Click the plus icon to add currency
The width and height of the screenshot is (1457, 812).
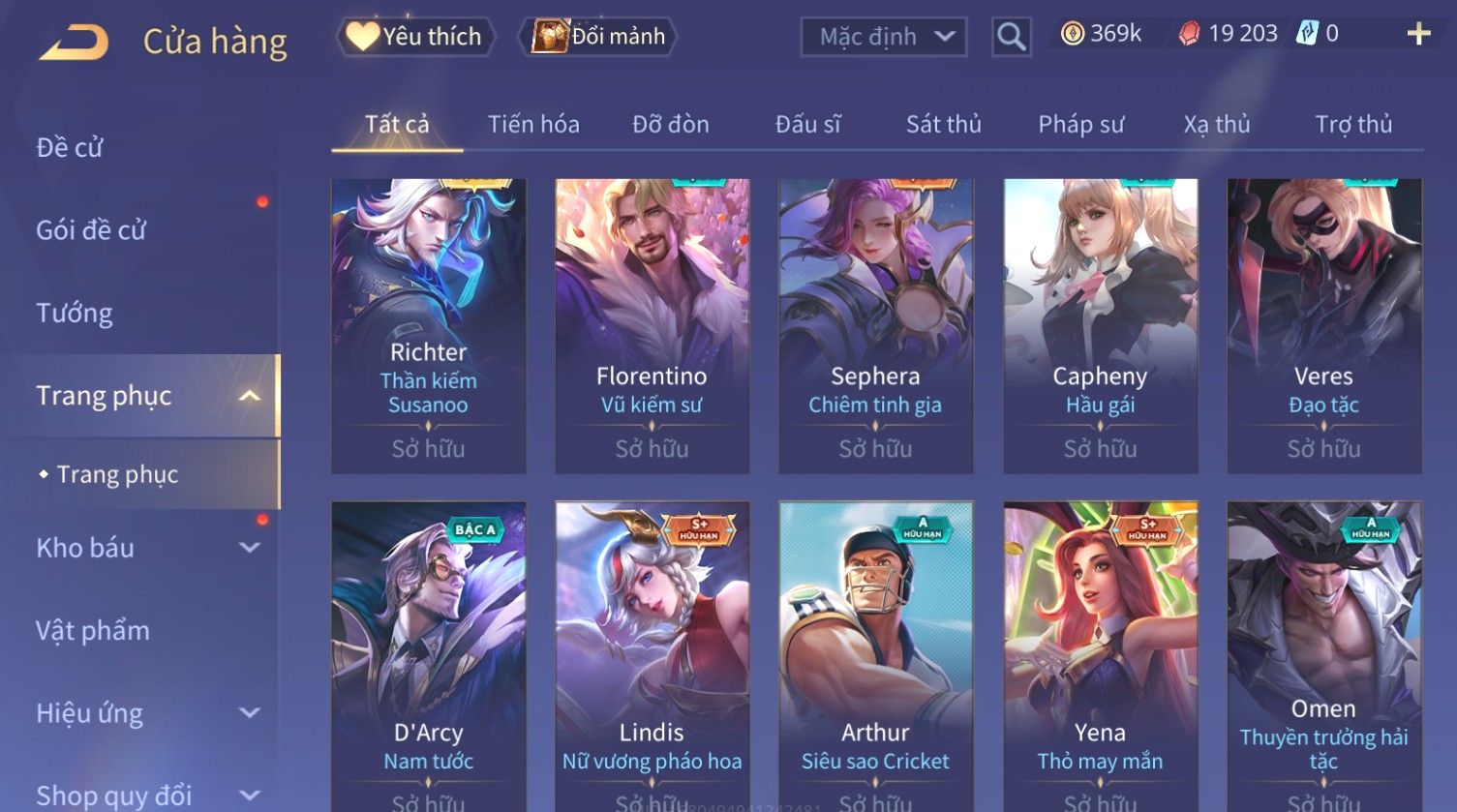1418,34
